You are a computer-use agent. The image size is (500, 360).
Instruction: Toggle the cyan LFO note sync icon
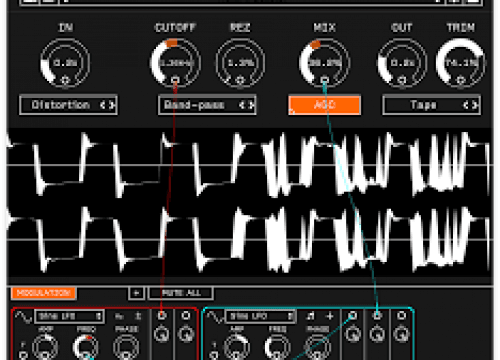[x=311, y=316]
